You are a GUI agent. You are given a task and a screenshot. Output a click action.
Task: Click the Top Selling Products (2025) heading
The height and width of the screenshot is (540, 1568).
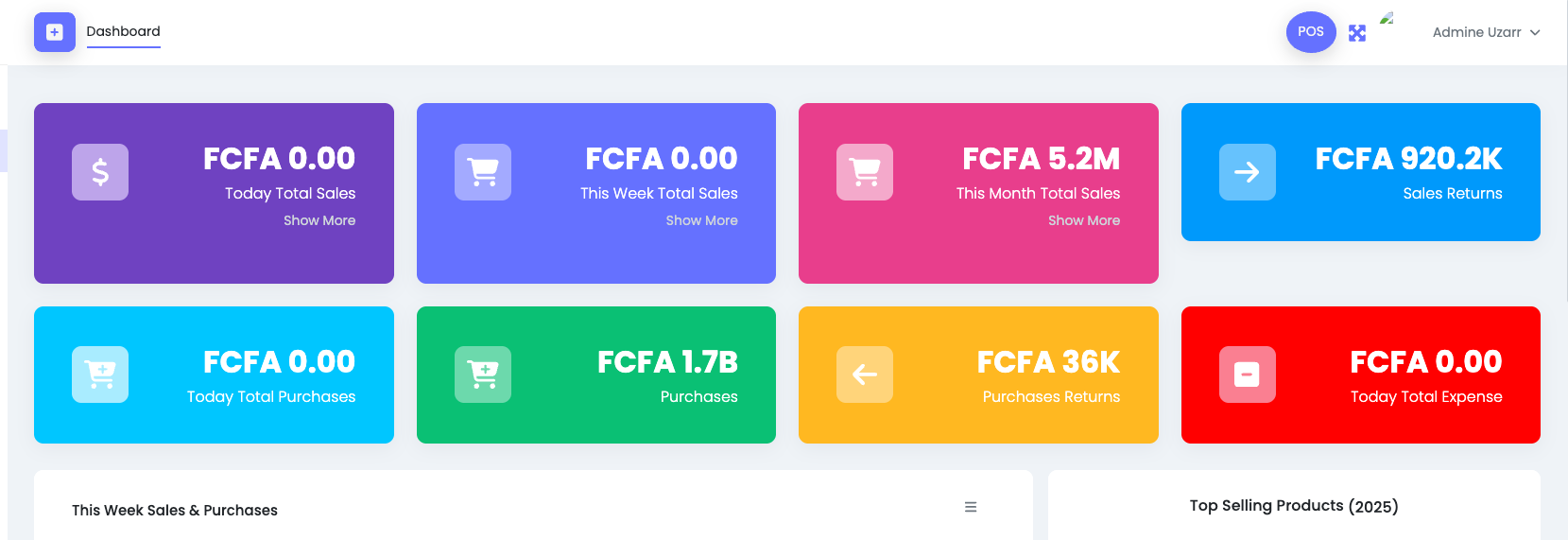(1294, 506)
